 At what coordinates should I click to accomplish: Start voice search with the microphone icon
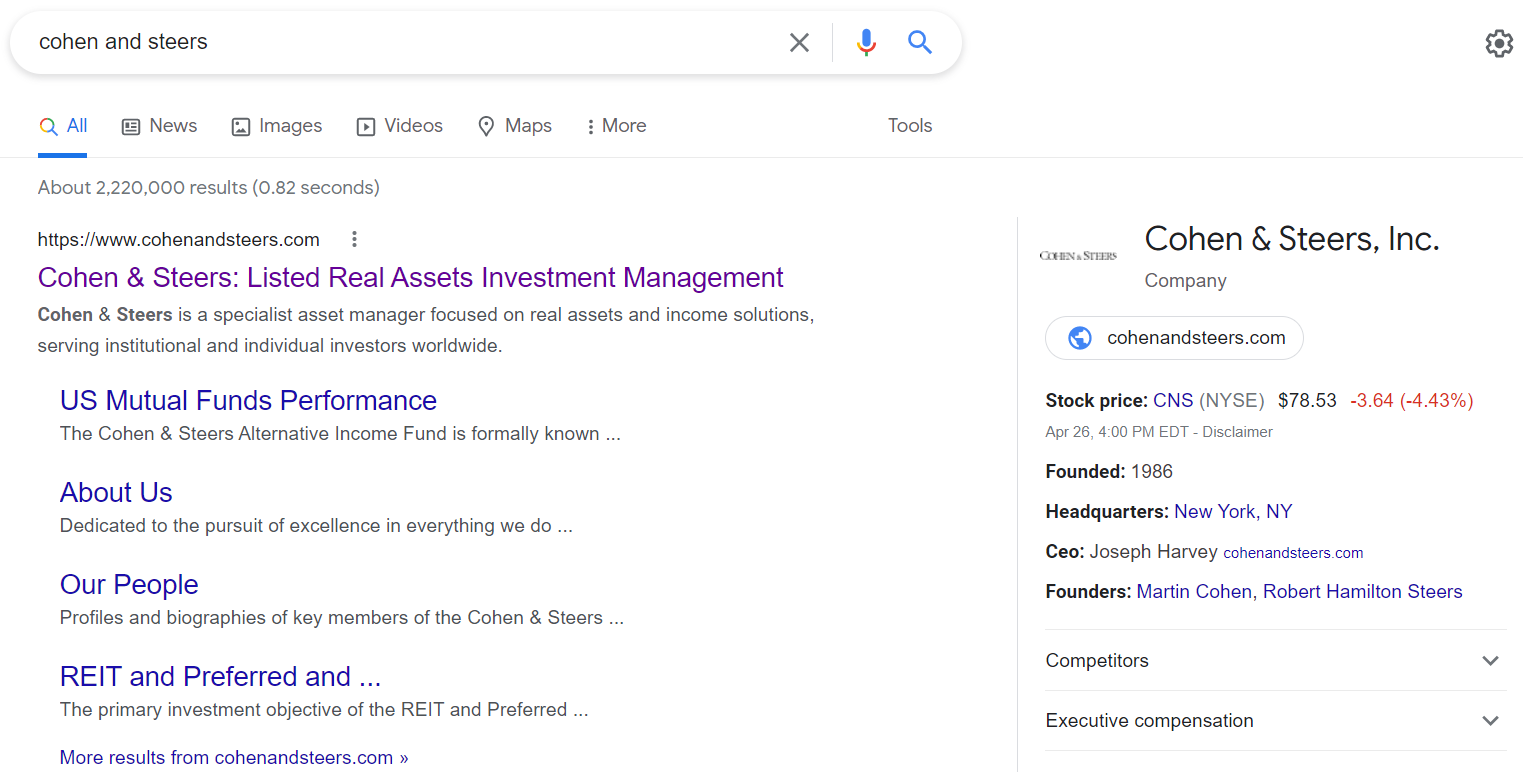point(866,42)
